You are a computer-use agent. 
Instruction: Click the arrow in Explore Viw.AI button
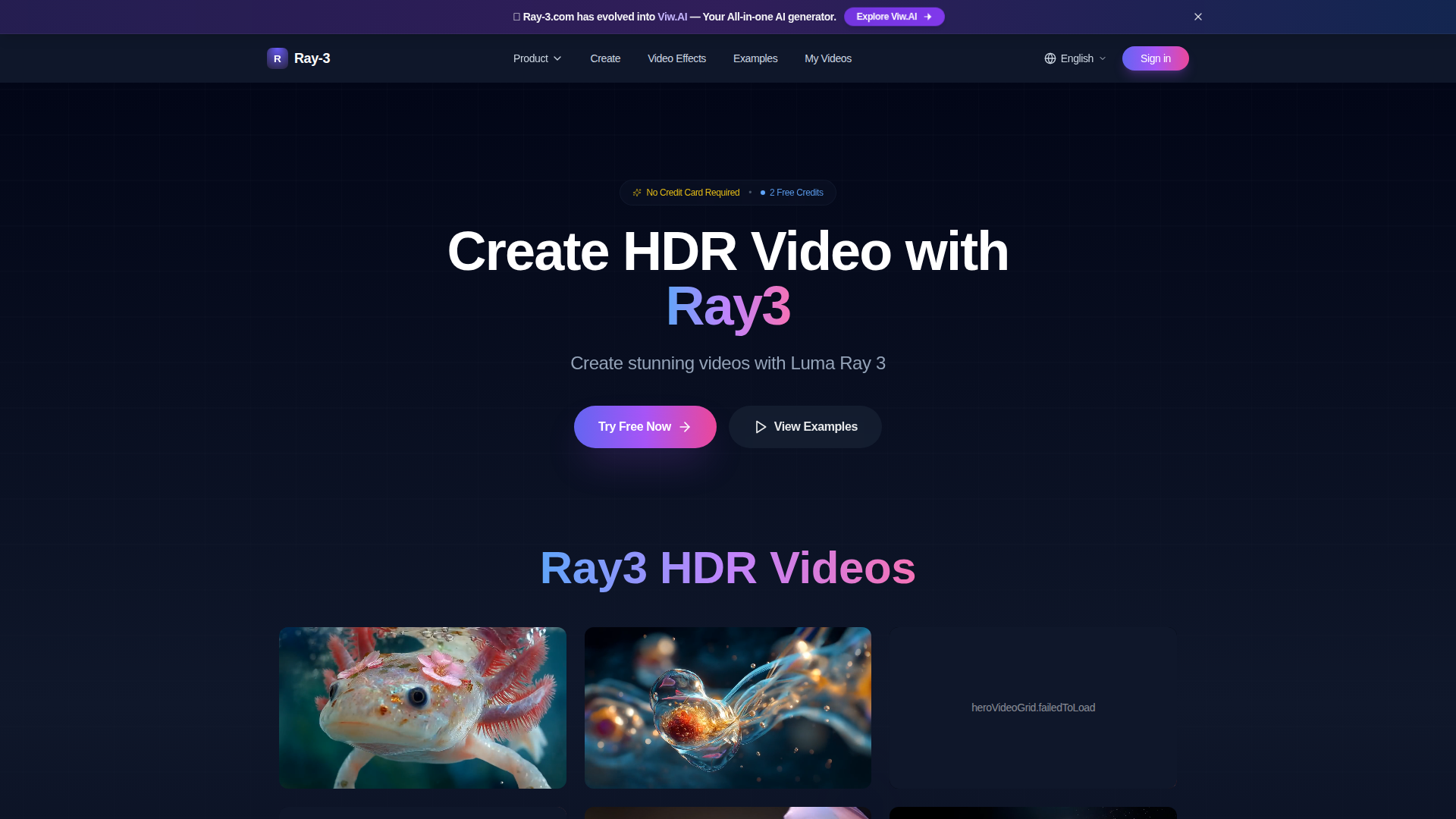click(928, 17)
